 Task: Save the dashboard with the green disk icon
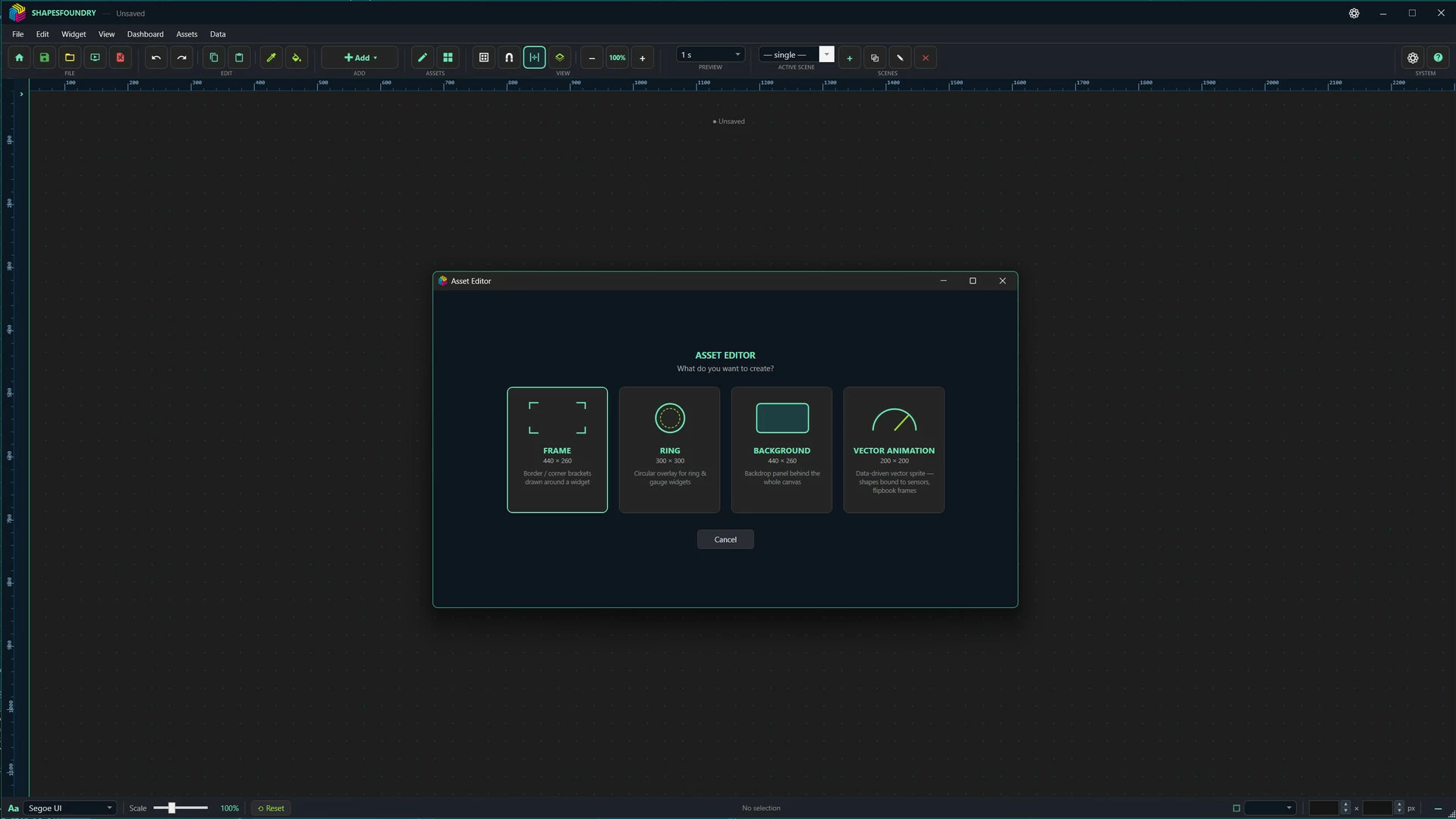coord(45,58)
